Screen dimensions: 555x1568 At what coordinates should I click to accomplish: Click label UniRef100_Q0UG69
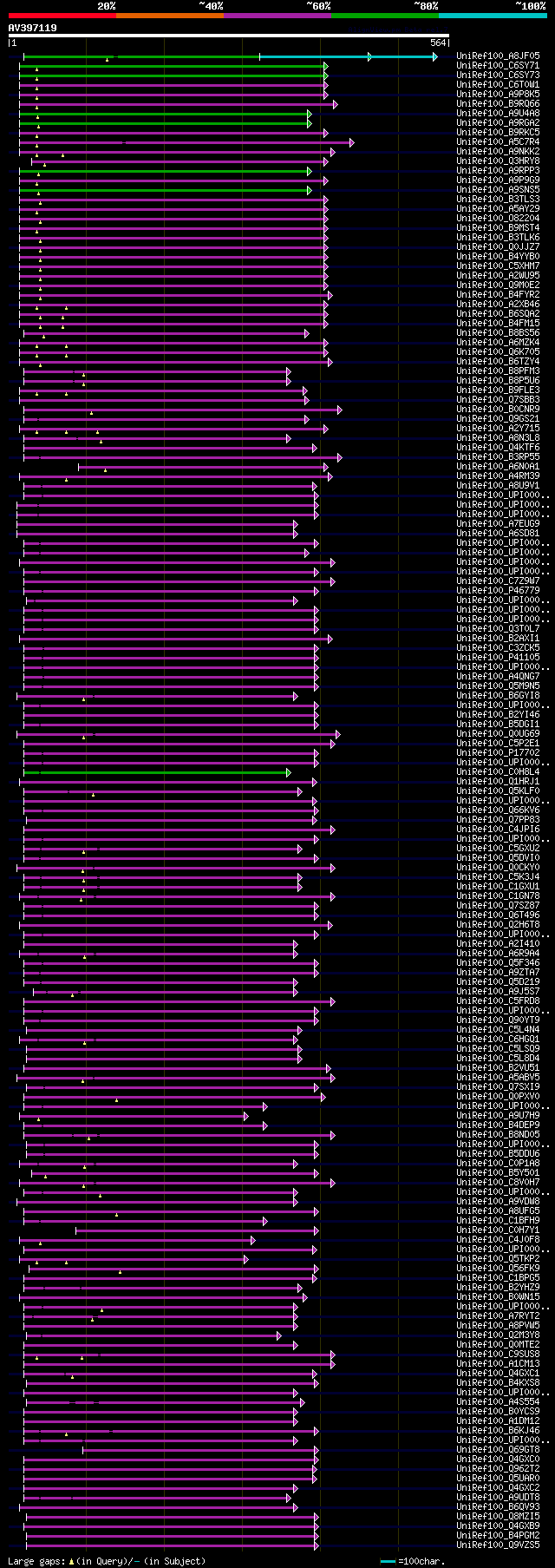pyautogui.click(x=498, y=734)
